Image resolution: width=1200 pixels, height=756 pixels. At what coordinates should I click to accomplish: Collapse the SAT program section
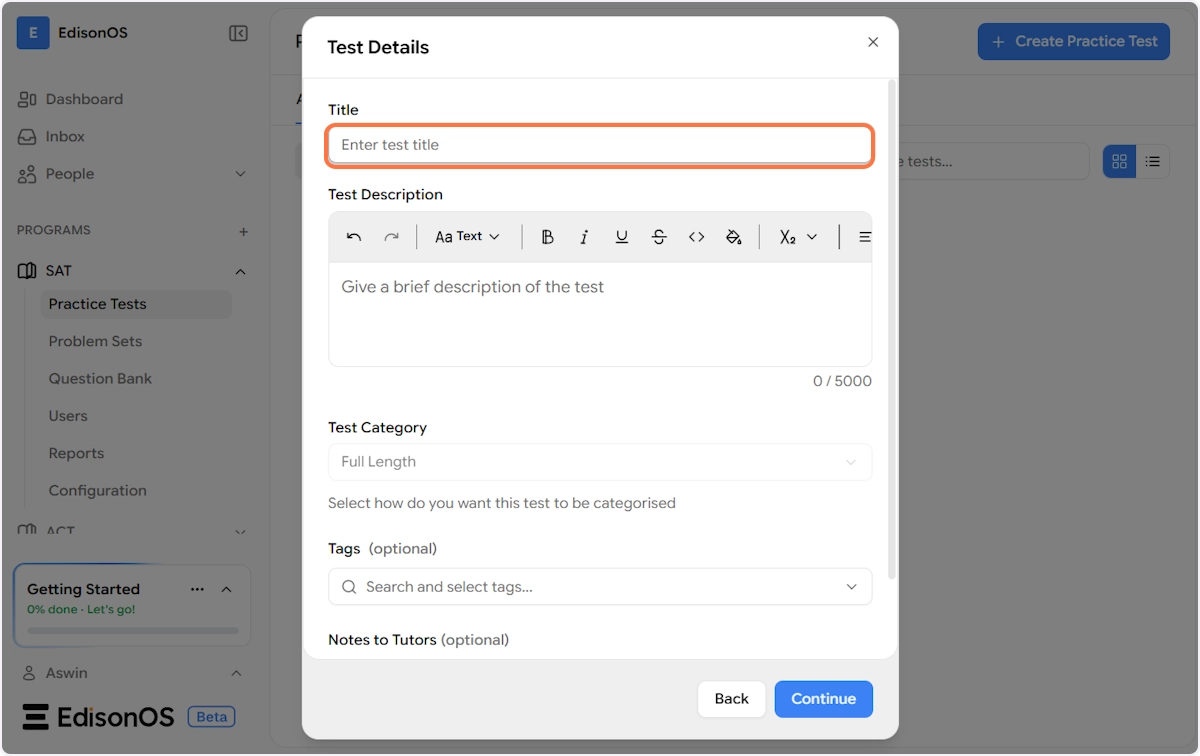[240, 271]
